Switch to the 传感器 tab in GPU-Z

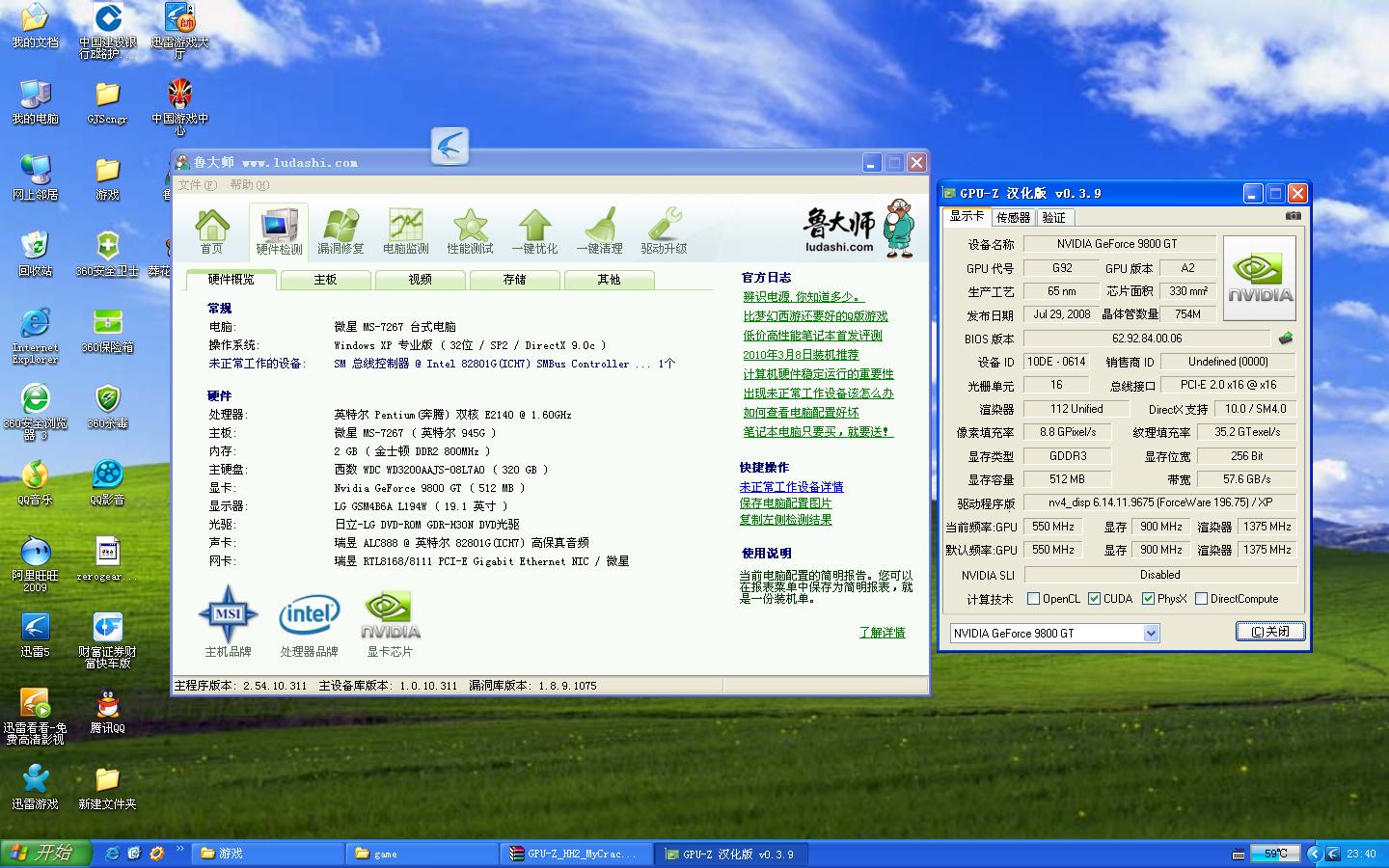pyautogui.click(x=1013, y=218)
